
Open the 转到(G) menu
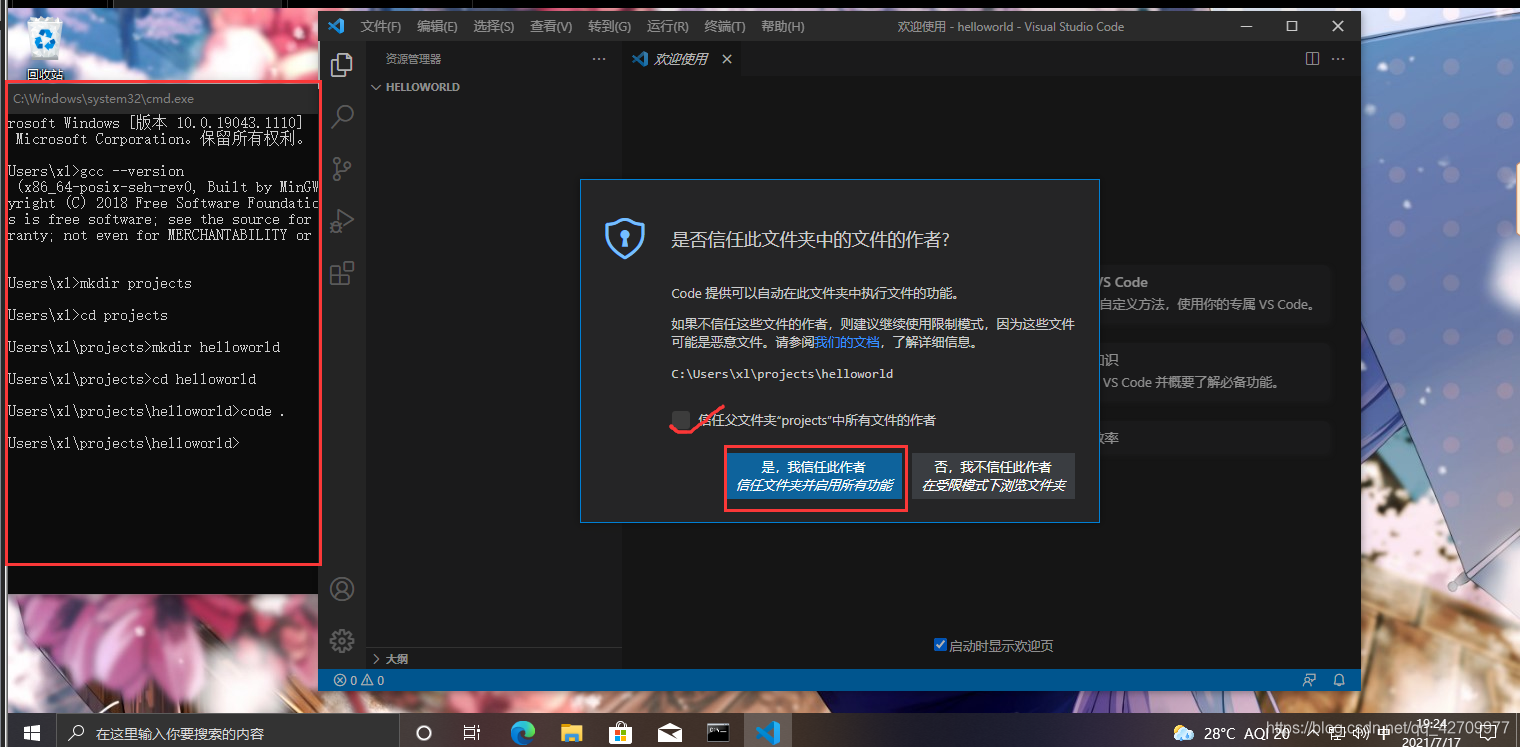coord(609,27)
